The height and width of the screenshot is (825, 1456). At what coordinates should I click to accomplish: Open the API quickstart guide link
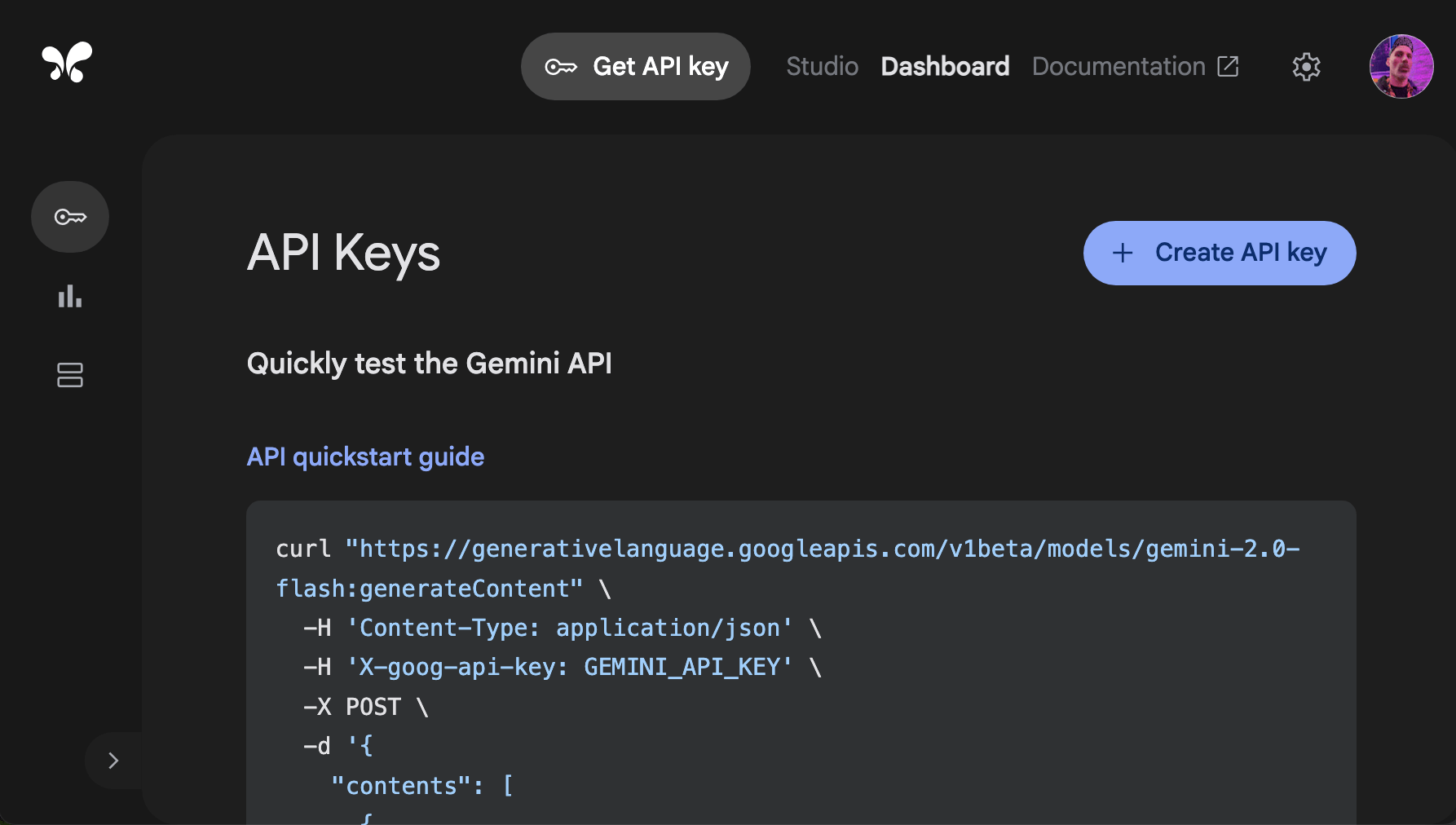coord(365,457)
